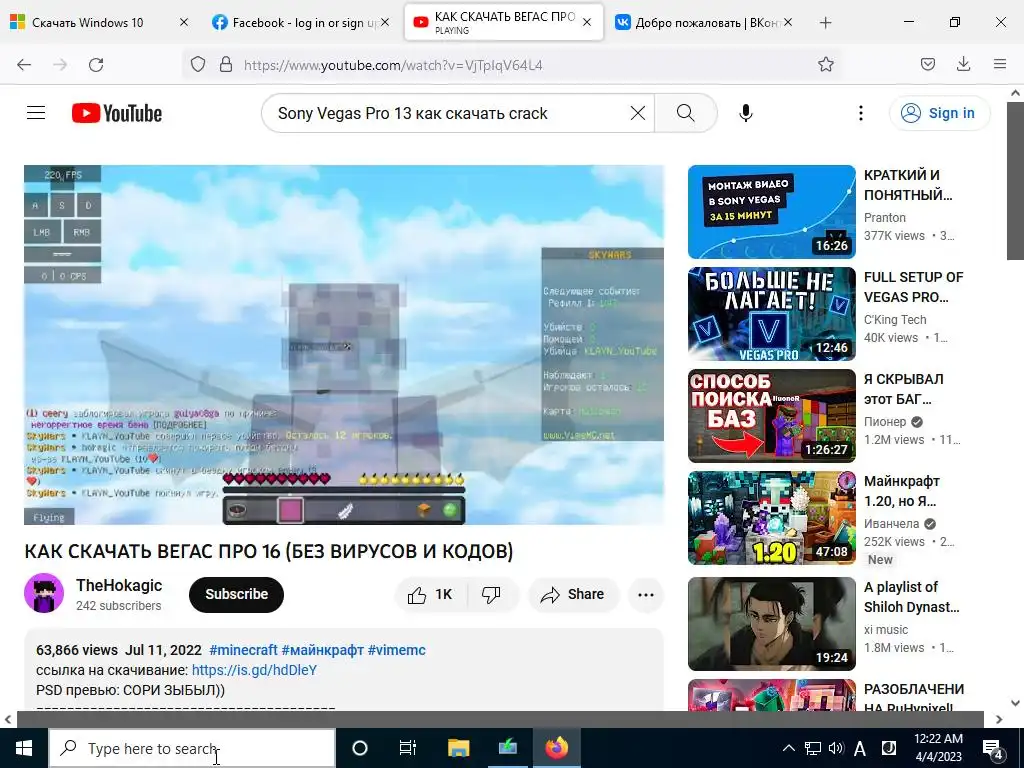Start voice search with microphone icon
This screenshot has height=768, width=1024.
coord(746,113)
